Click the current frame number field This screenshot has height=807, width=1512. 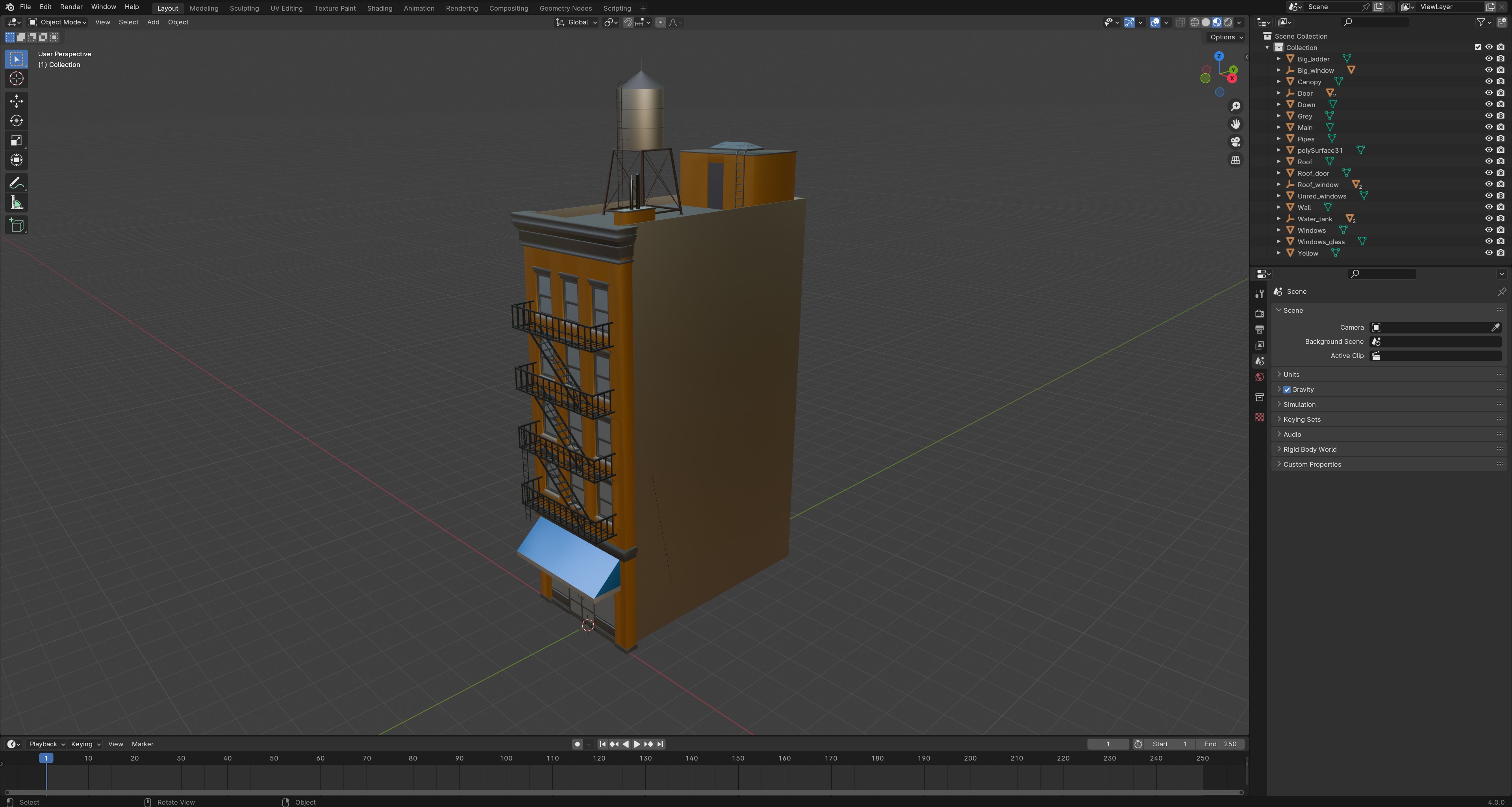pos(1108,744)
